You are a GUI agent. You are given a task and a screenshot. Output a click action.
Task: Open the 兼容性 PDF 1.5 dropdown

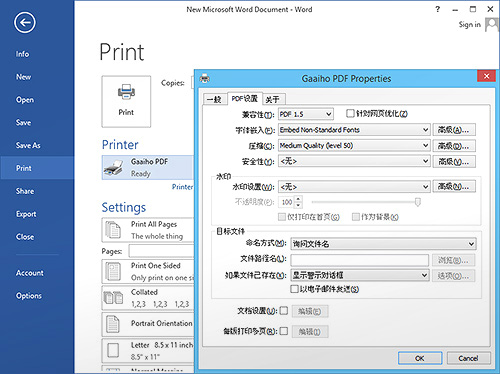pos(306,114)
